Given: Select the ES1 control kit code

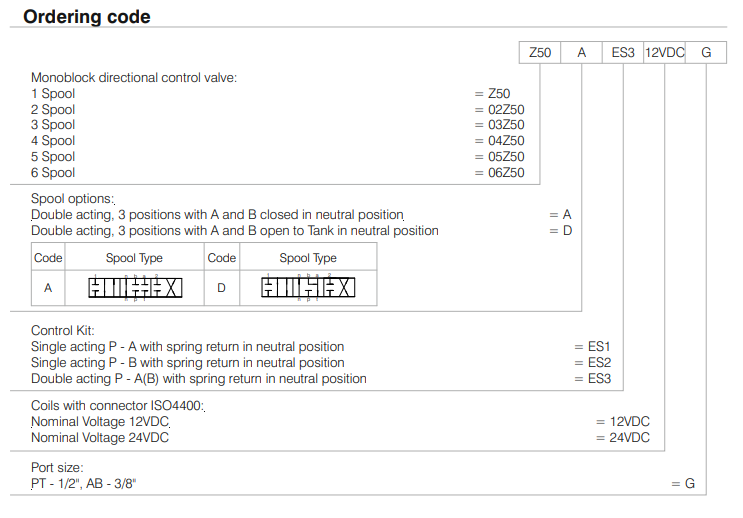Looking at the screenshot, I should pyautogui.click(x=598, y=347).
